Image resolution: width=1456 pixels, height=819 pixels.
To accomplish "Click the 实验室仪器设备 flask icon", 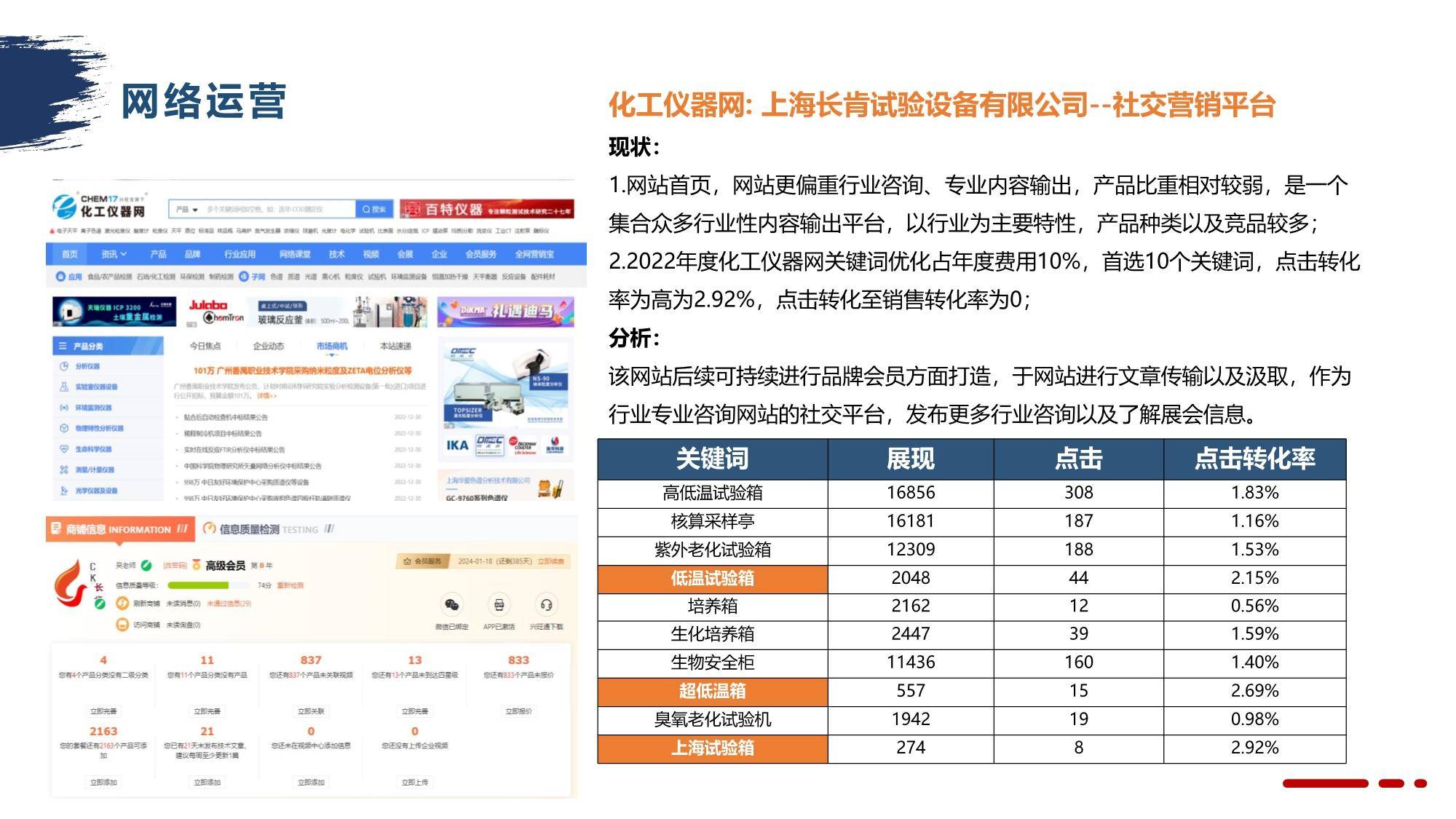I will pyautogui.click(x=64, y=387).
